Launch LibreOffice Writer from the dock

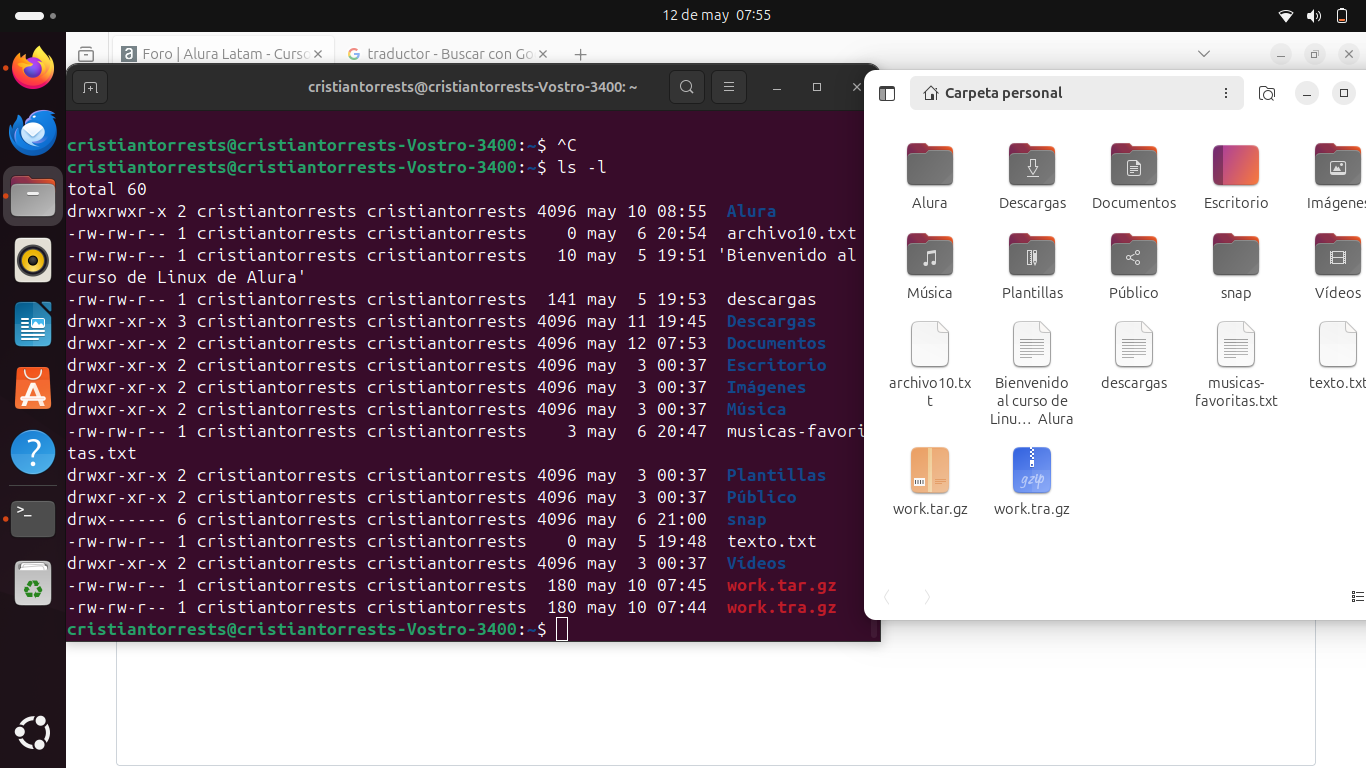click(x=33, y=325)
